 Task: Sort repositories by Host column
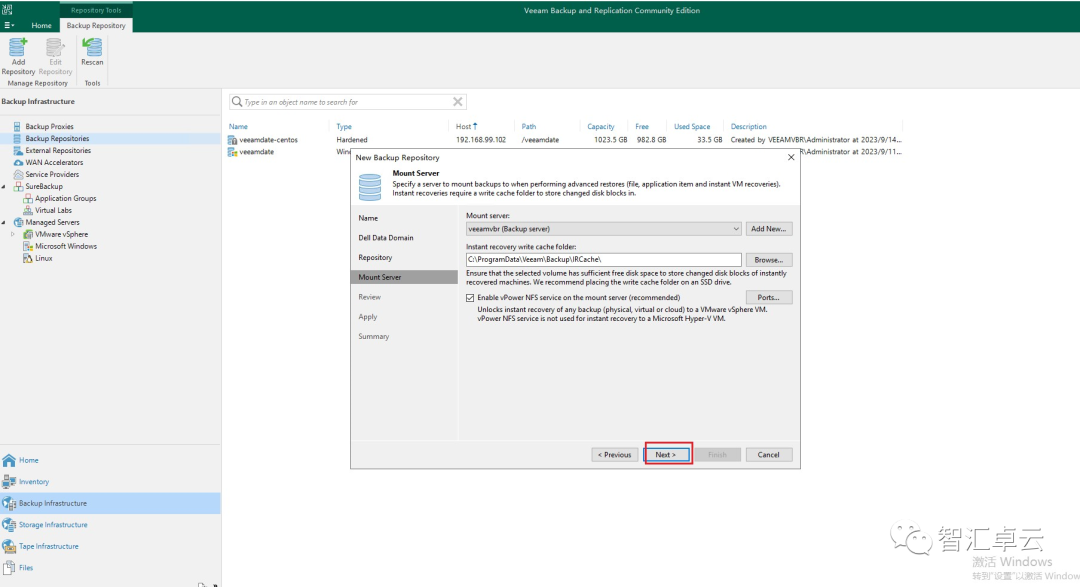click(464, 127)
